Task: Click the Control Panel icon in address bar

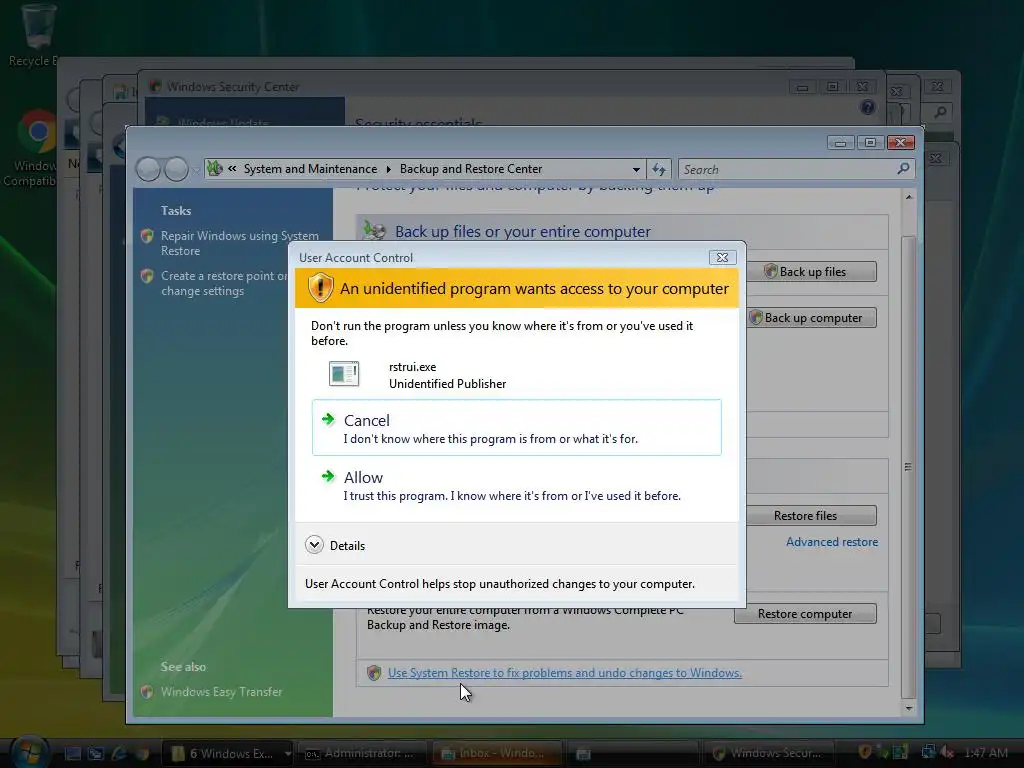Action: click(x=215, y=168)
